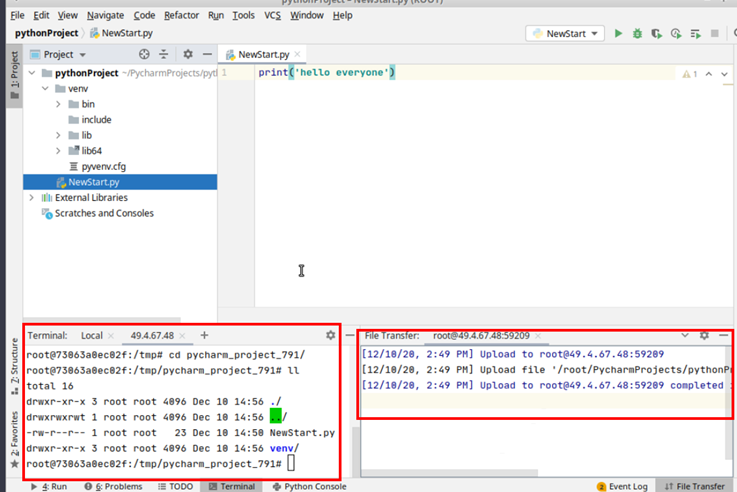This screenshot has height=492, width=737.
Task: Click the disabled stop button
Action: 714,33
